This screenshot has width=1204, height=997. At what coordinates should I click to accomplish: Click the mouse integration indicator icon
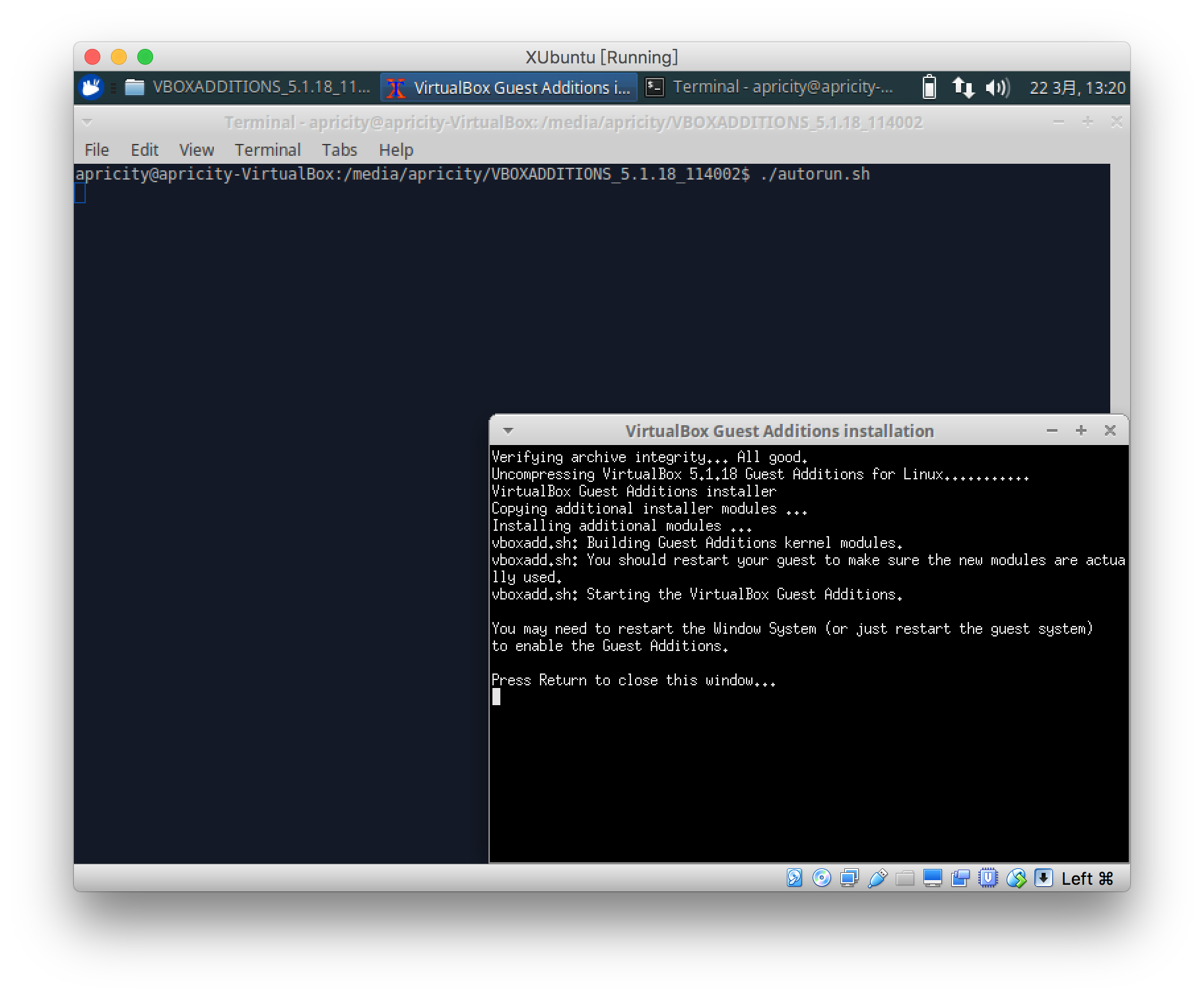1016,878
